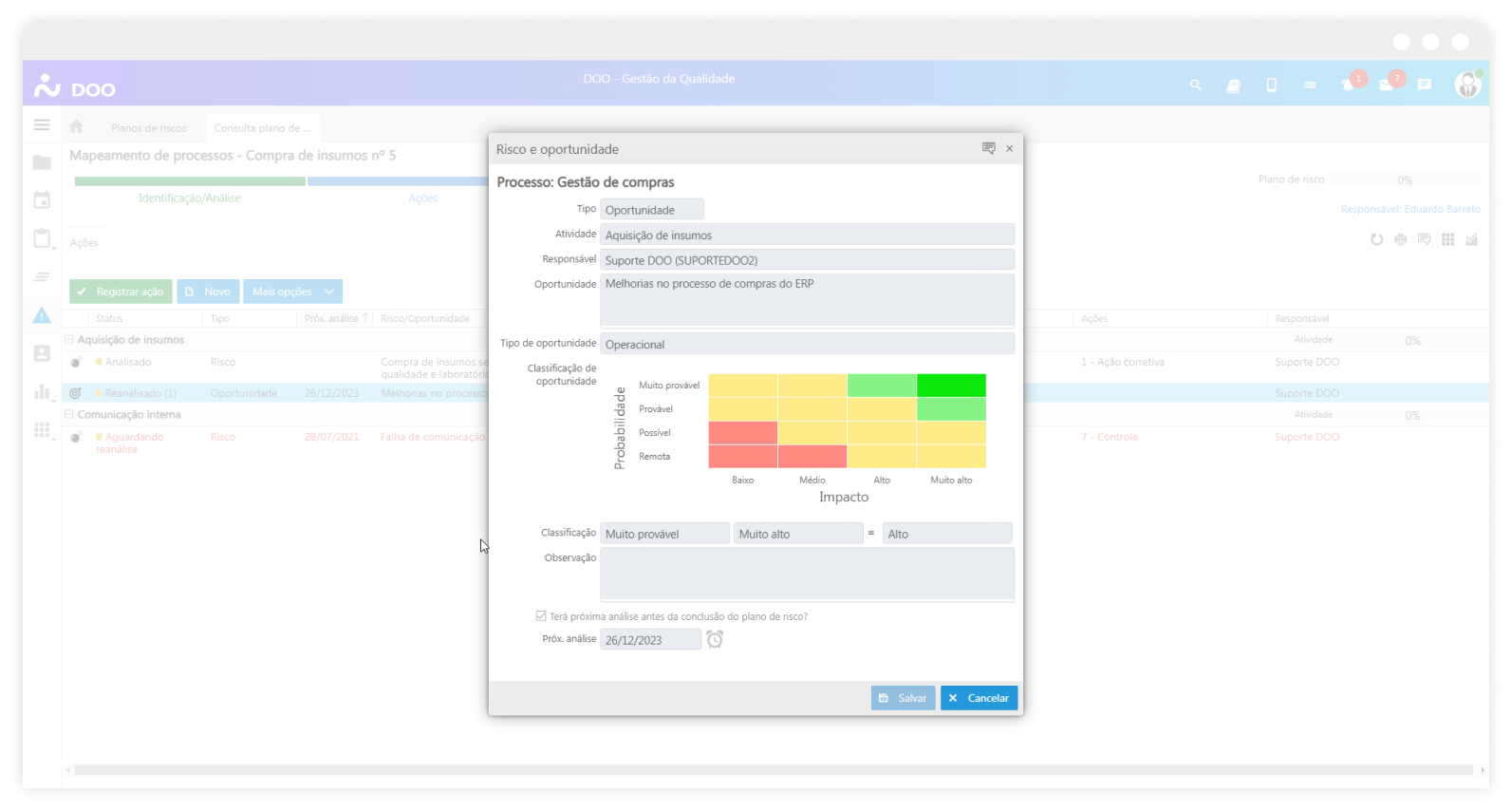This screenshot has height=811, width=1512.
Task: Select the light green Provável/Muito alto cell
Action: pyautogui.click(x=951, y=408)
